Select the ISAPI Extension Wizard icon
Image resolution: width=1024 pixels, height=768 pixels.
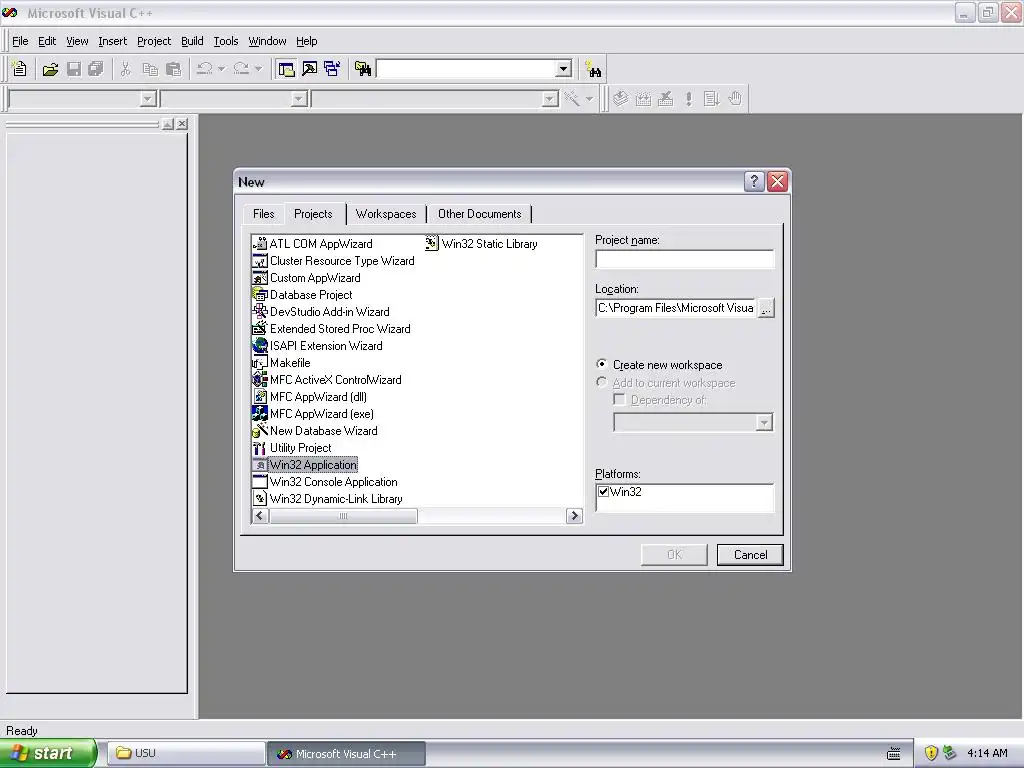(259, 345)
